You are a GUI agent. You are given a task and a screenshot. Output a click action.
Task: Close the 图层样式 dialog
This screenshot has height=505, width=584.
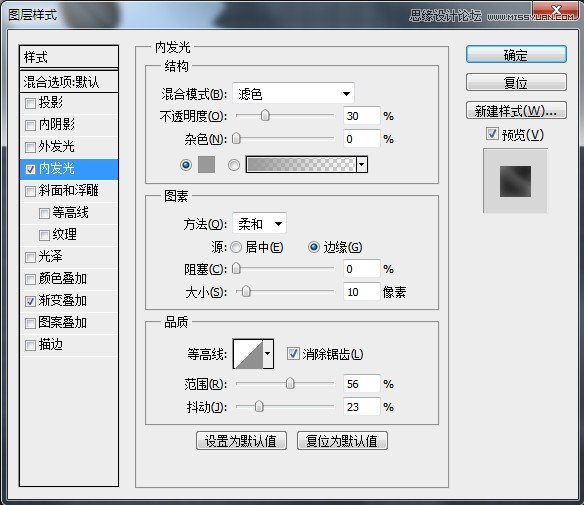click(556, 10)
